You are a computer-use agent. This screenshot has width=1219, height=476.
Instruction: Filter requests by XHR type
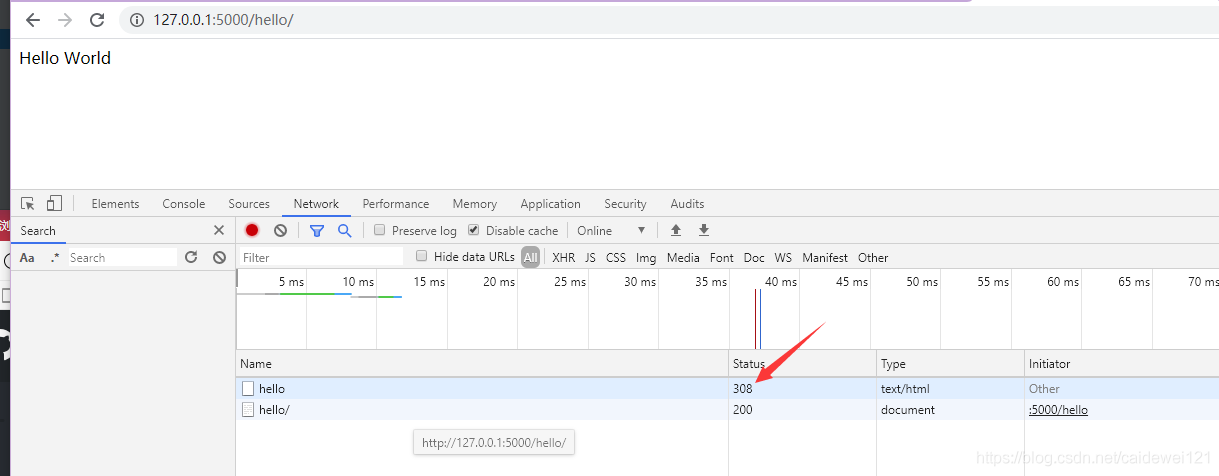click(x=563, y=258)
